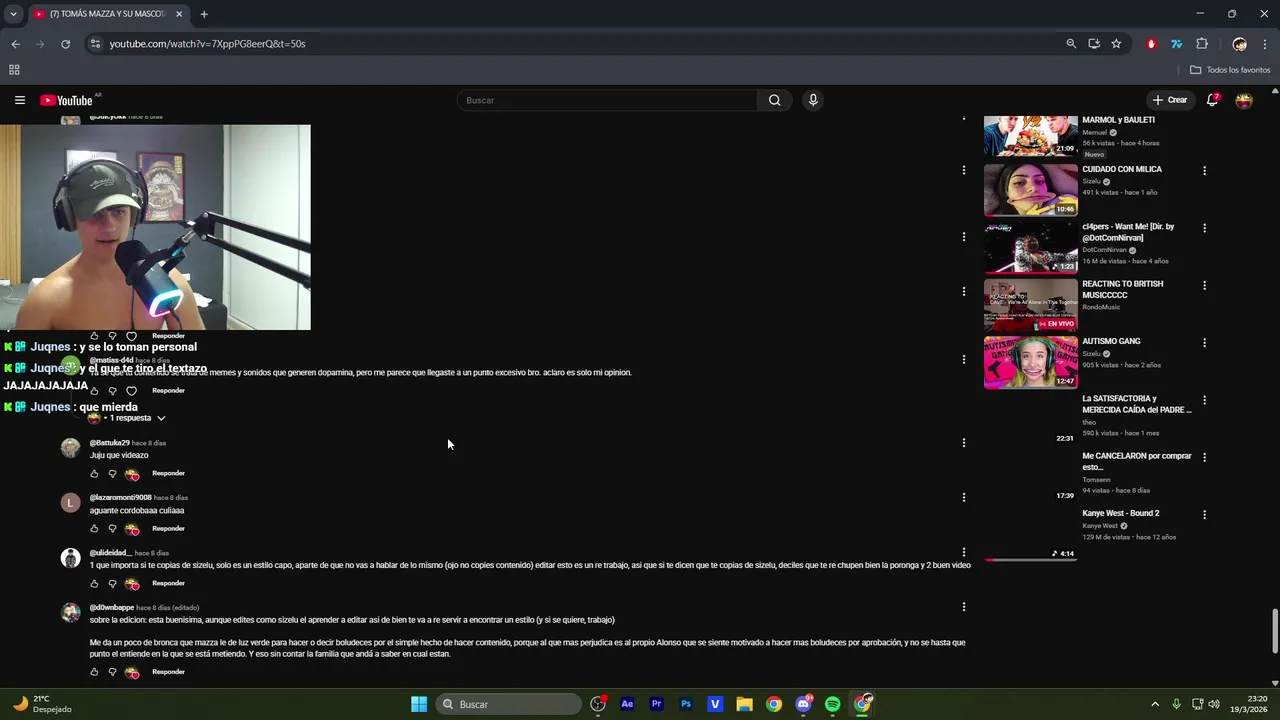Like the comment by @d0wnbappe
The image size is (1280, 720).
coord(95,672)
